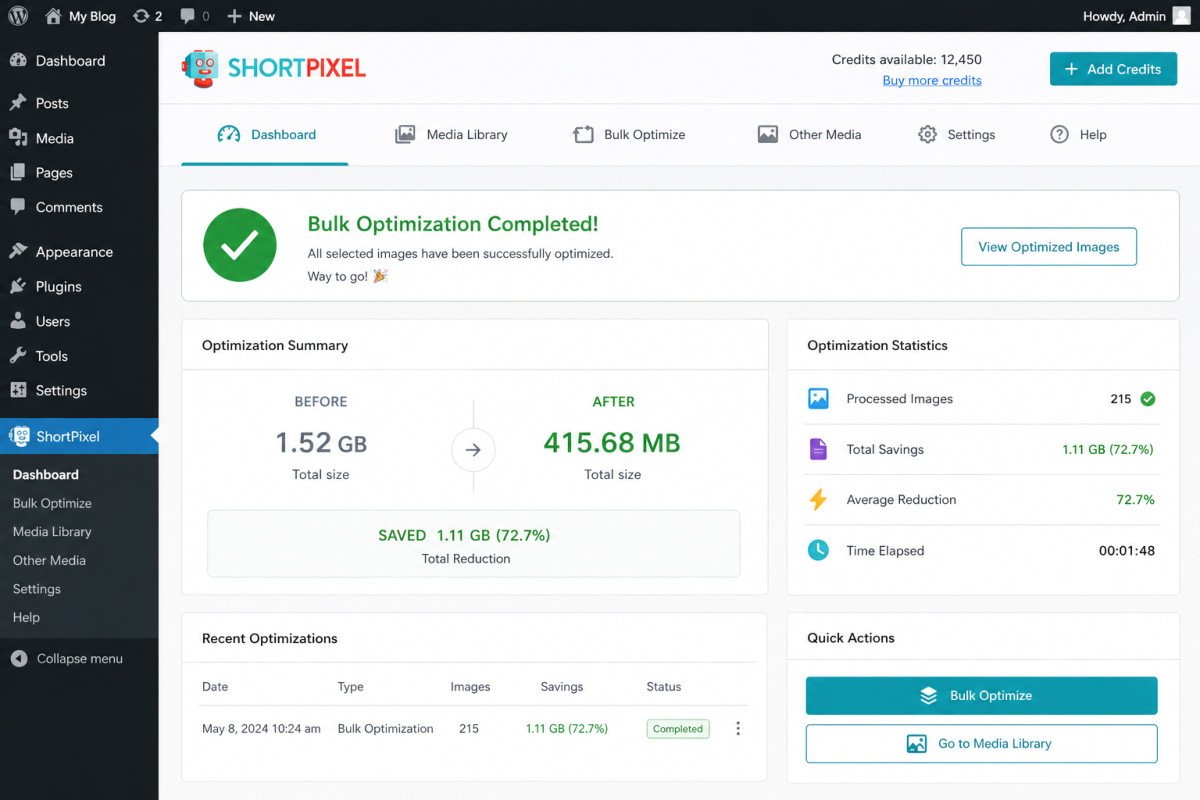1200x800 pixels.
Task: Open the comments bubble in the admin bar
Action: (x=195, y=16)
